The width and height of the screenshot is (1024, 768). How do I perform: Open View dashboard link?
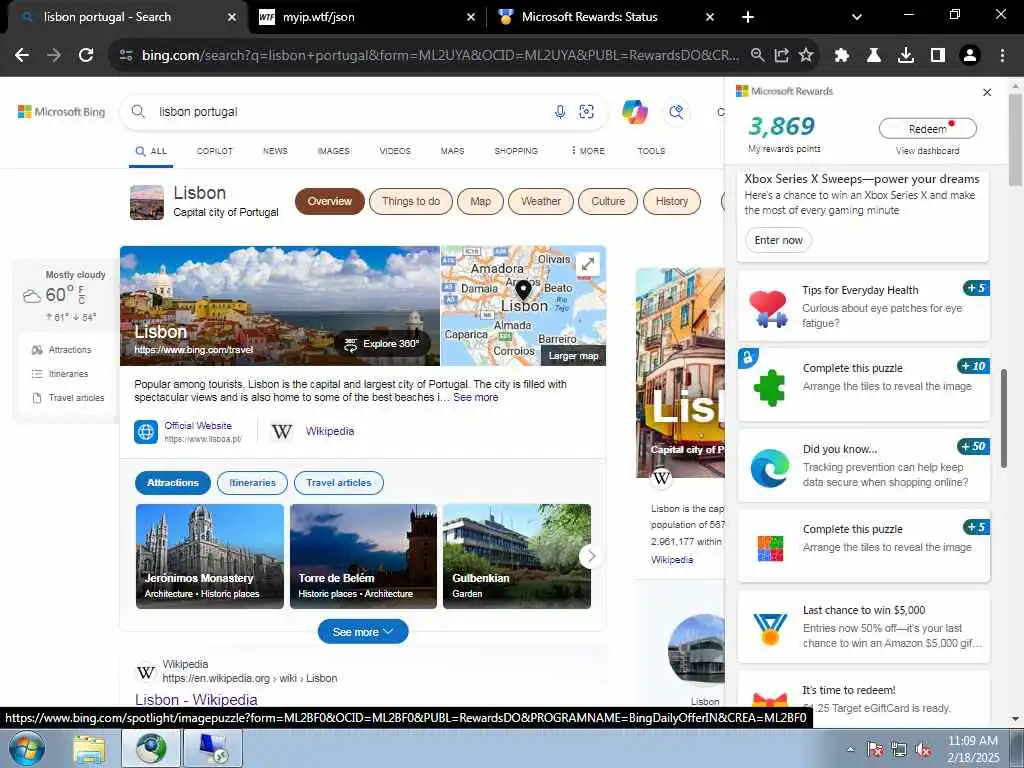927,151
